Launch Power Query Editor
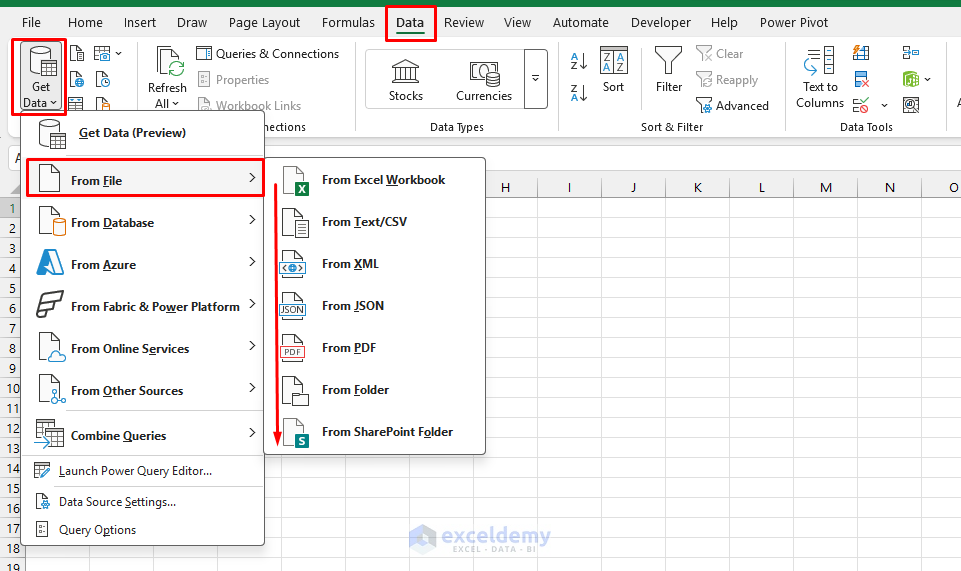This screenshot has width=961, height=571. pos(143,471)
